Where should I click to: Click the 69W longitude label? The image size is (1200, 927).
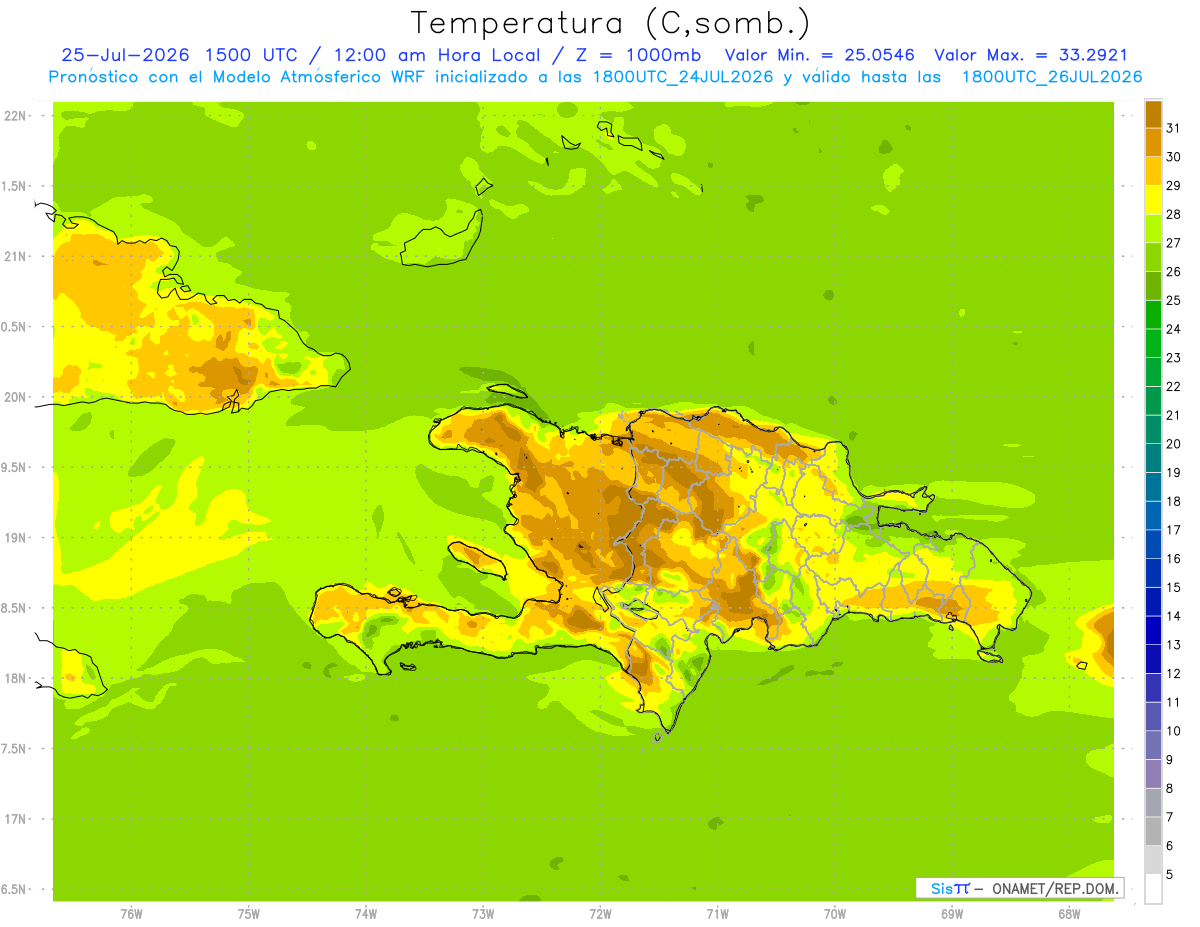[x=952, y=913]
